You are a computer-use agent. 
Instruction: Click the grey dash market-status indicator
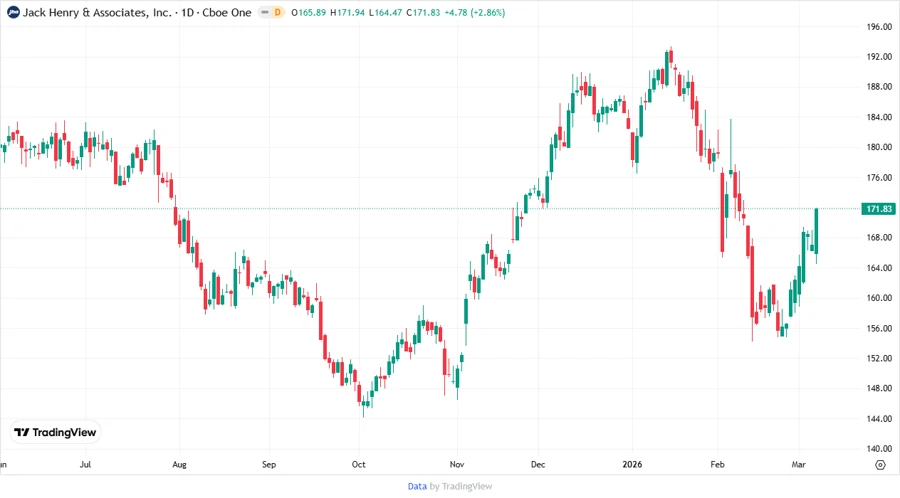pos(265,13)
